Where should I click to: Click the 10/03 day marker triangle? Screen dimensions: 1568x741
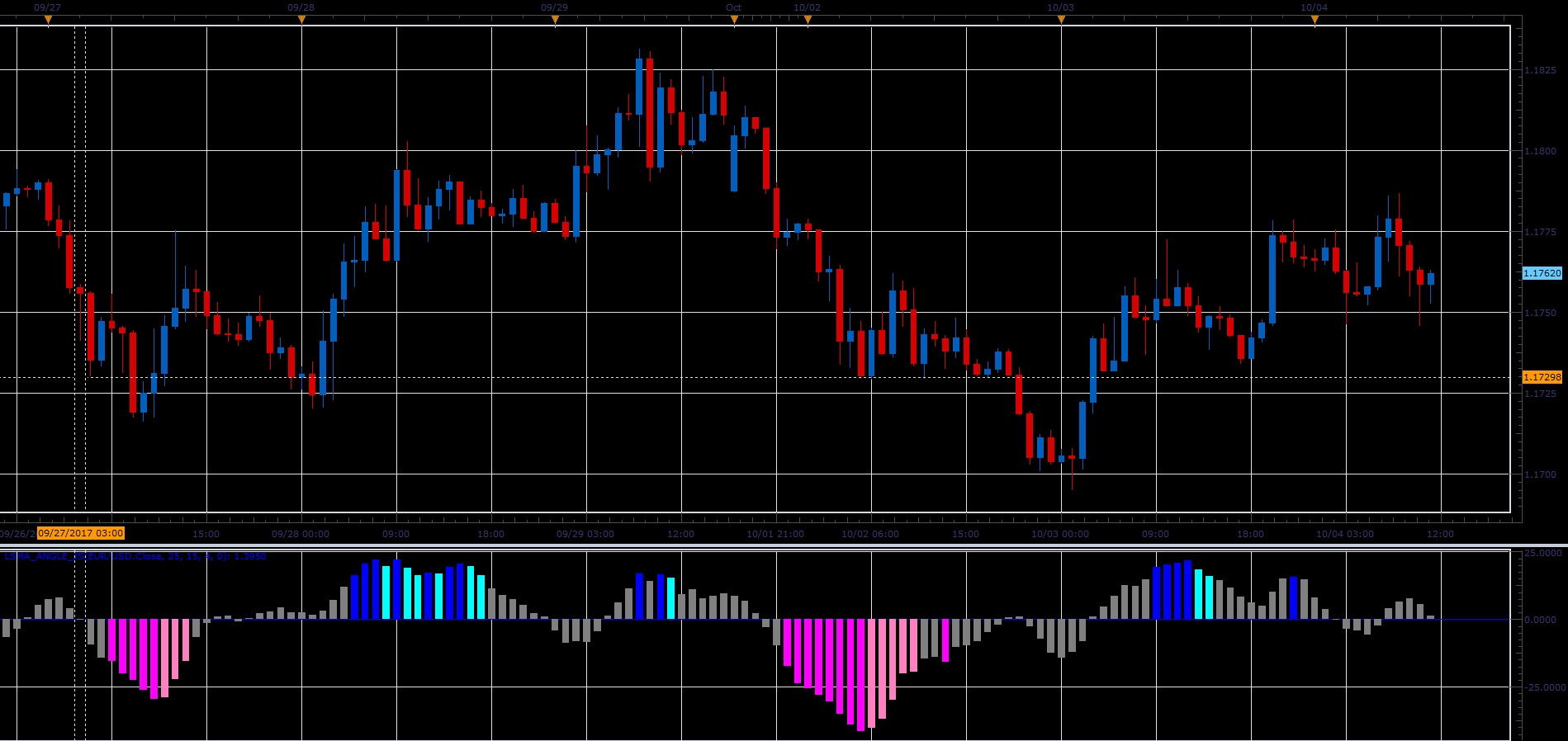(1061, 20)
